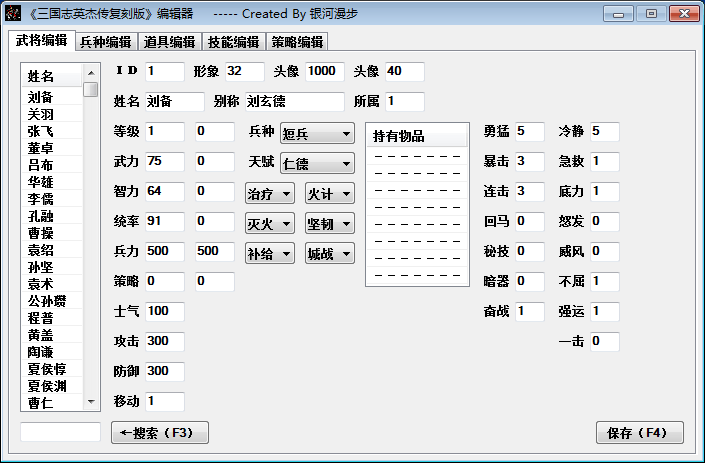Go to the 策略编辑 tab
This screenshot has height=463, width=705.
[296, 42]
